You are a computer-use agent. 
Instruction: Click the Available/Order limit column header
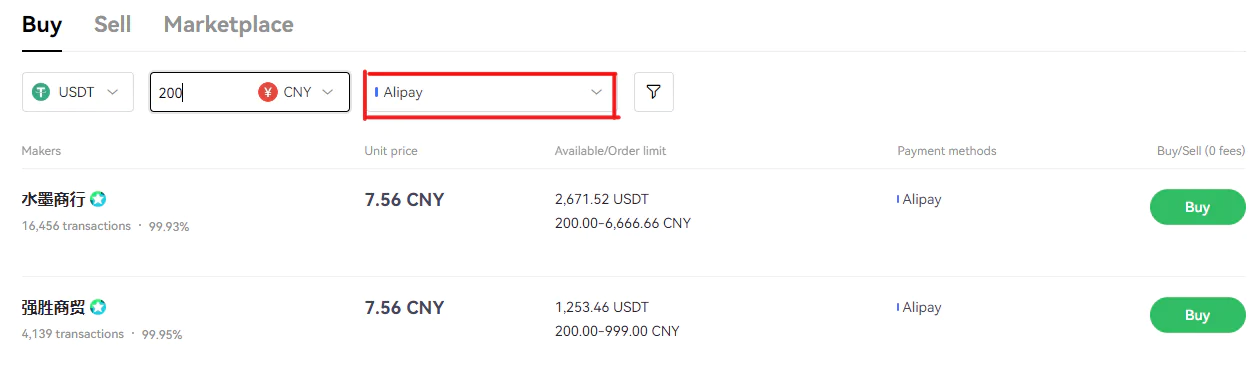pos(610,151)
